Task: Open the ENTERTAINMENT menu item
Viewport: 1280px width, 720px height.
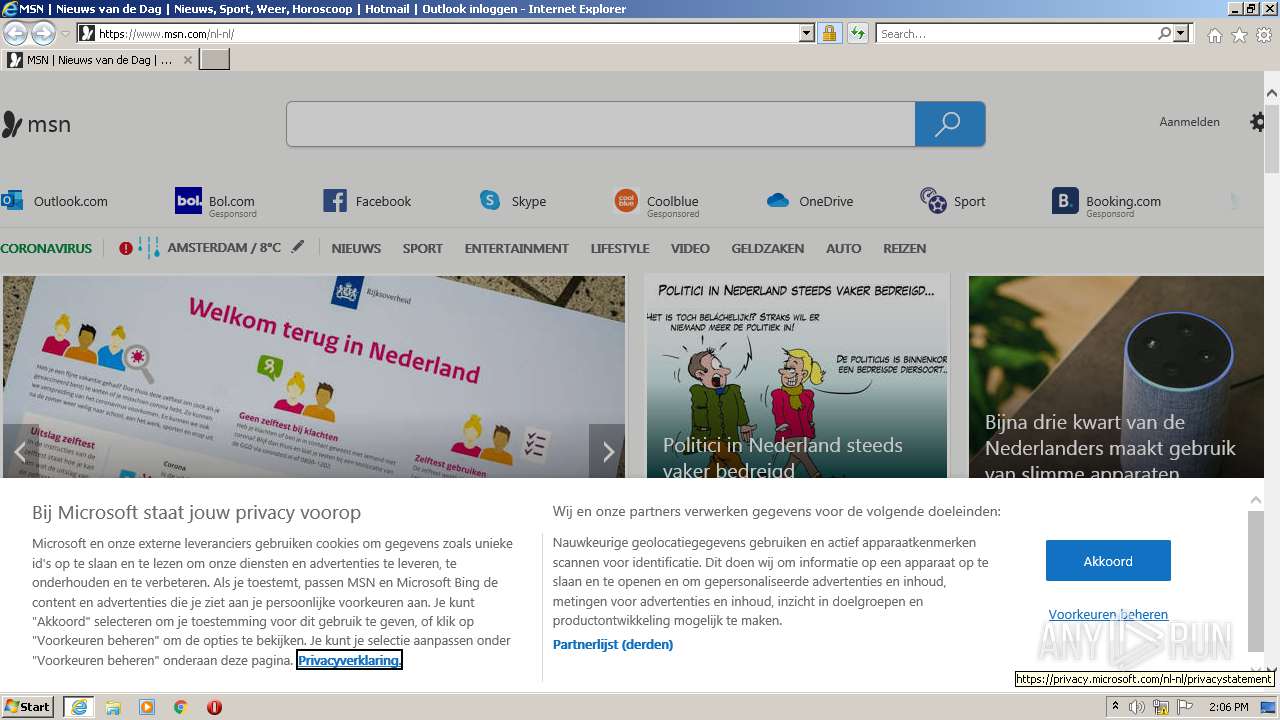Action: pos(517,248)
